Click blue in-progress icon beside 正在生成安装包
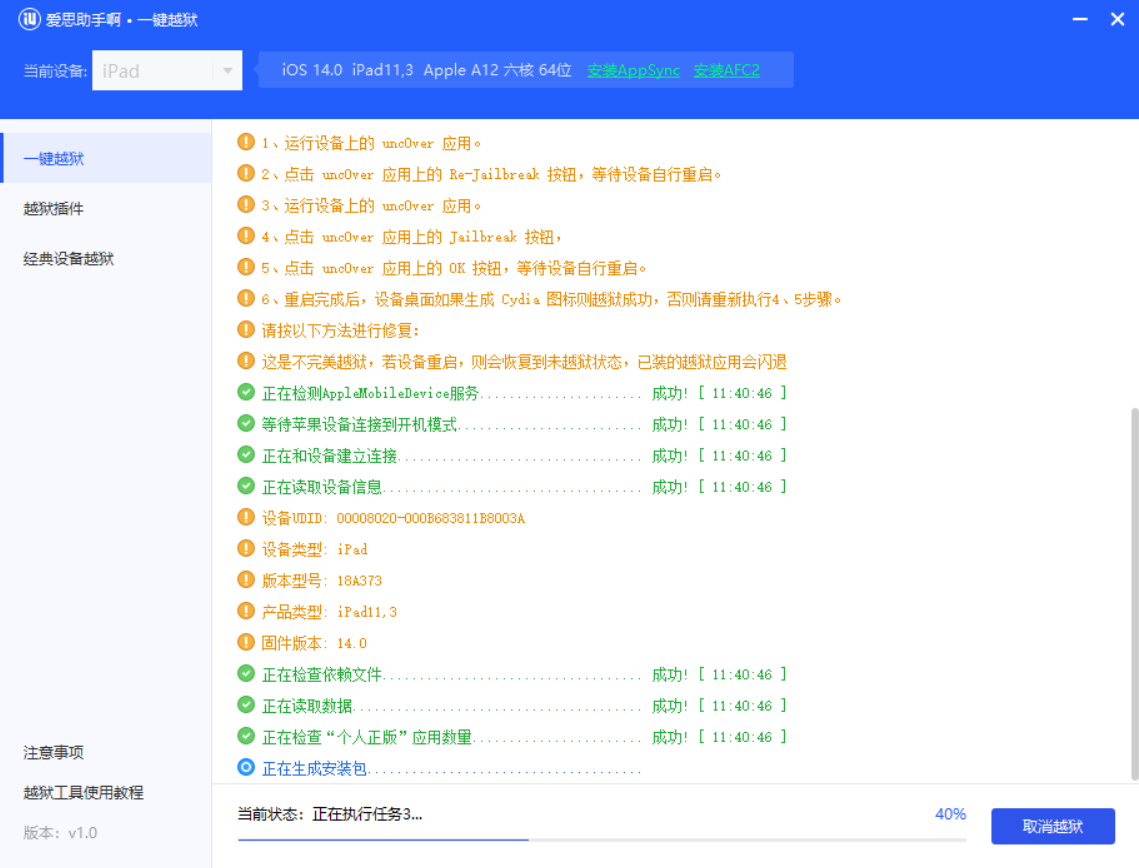This screenshot has width=1139, height=868. click(246, 768)
